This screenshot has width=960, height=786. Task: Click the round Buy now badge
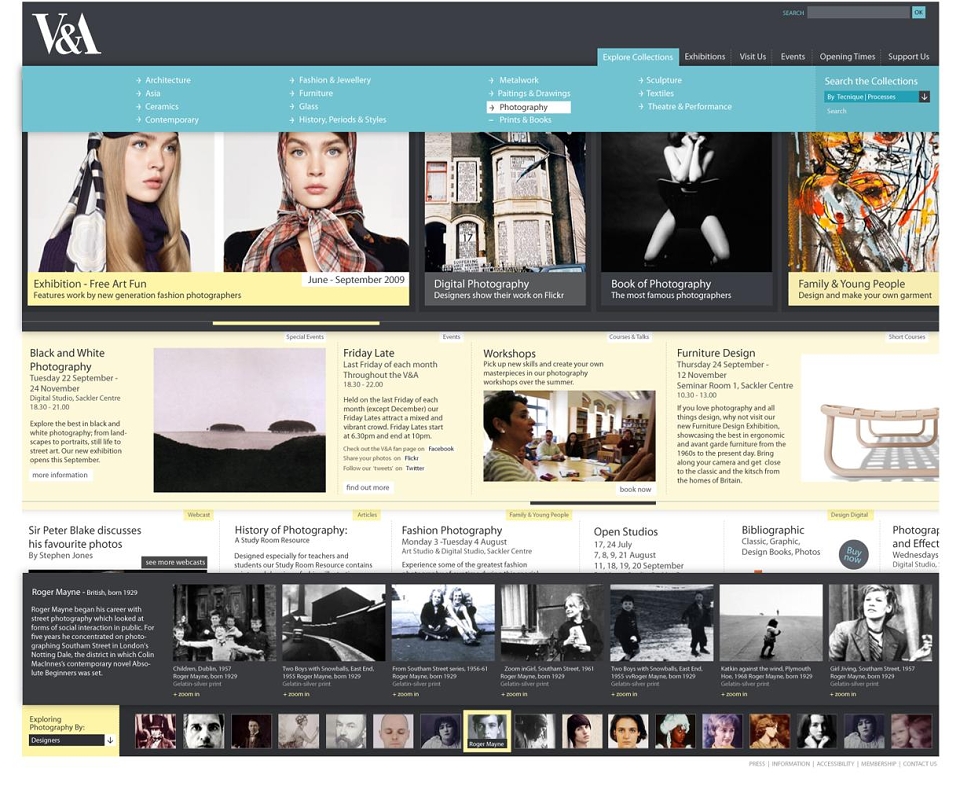coord(853,555)
